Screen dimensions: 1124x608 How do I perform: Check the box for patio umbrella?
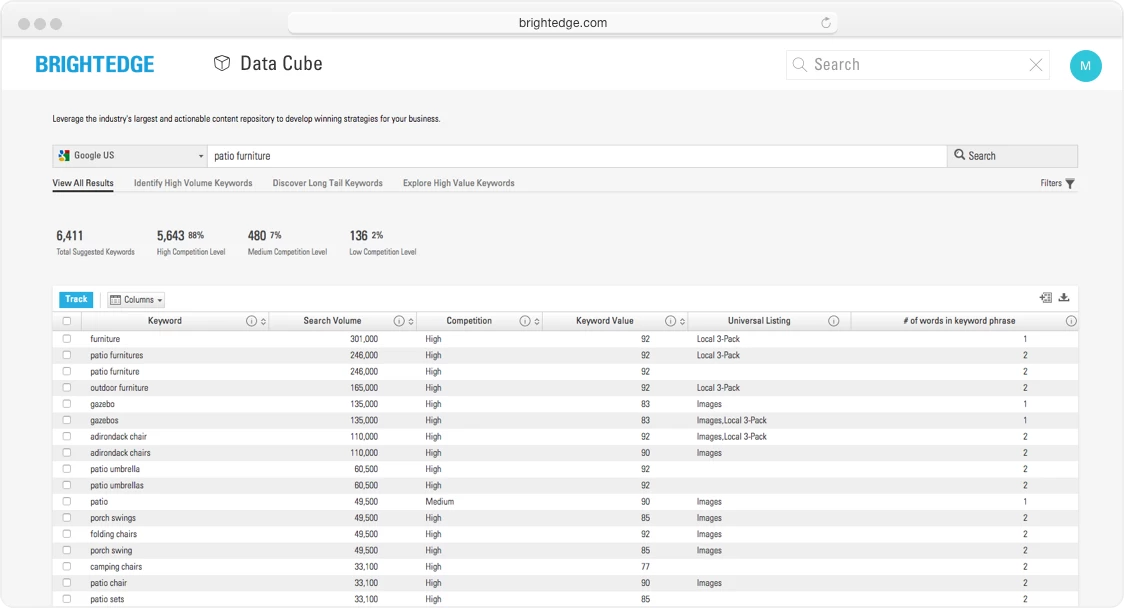point(67,469)
